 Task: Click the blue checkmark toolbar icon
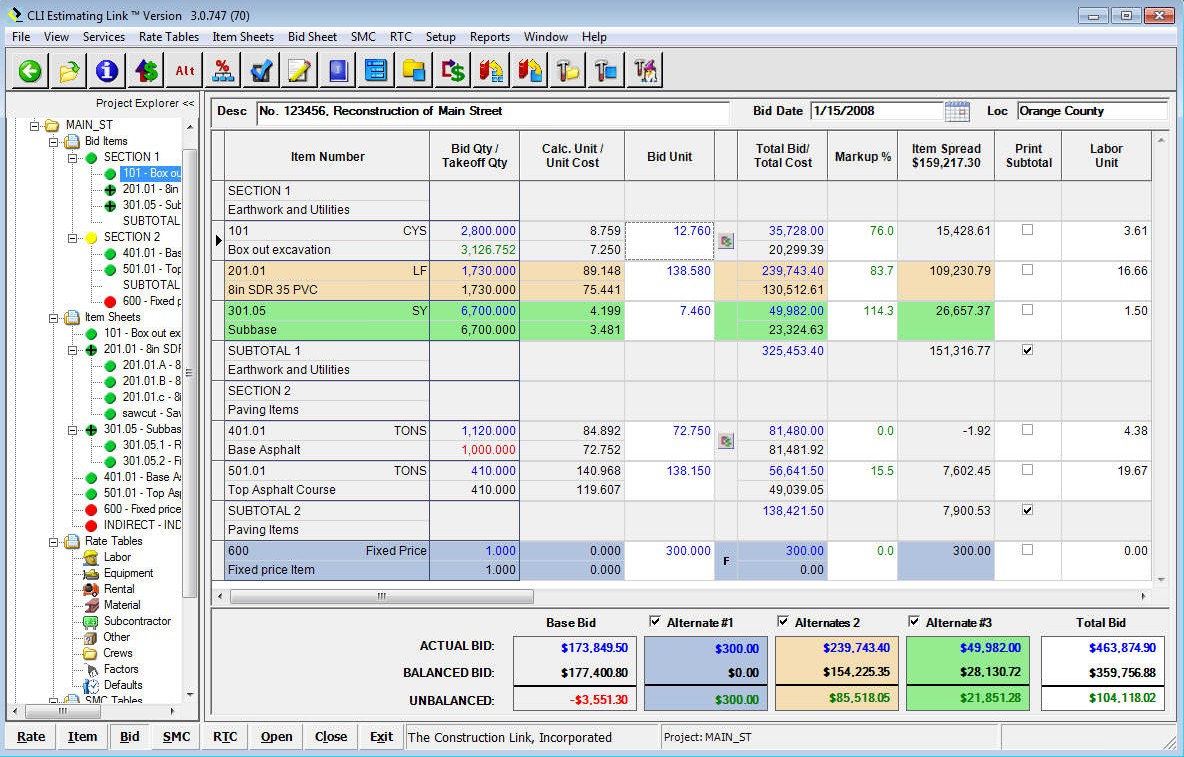[261, 71]
